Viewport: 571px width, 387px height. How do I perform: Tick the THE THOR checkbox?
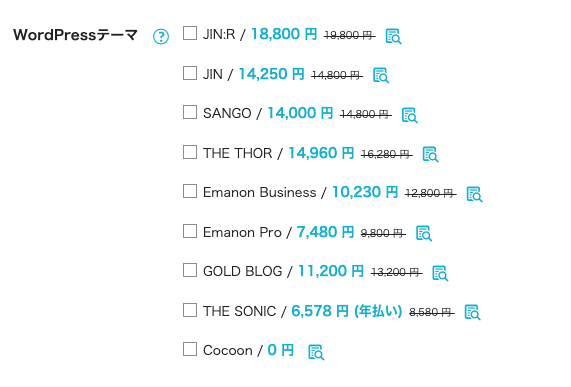(190, 152)
